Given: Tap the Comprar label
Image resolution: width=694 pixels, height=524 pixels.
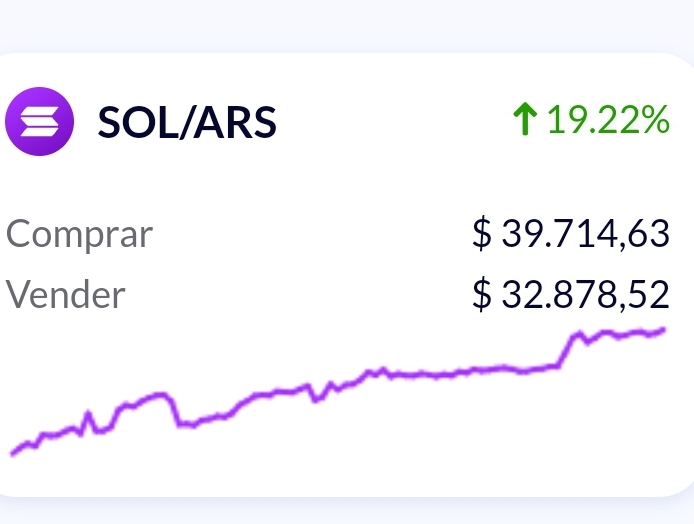Looking at the screenshot, I should (x=79, y=234).
